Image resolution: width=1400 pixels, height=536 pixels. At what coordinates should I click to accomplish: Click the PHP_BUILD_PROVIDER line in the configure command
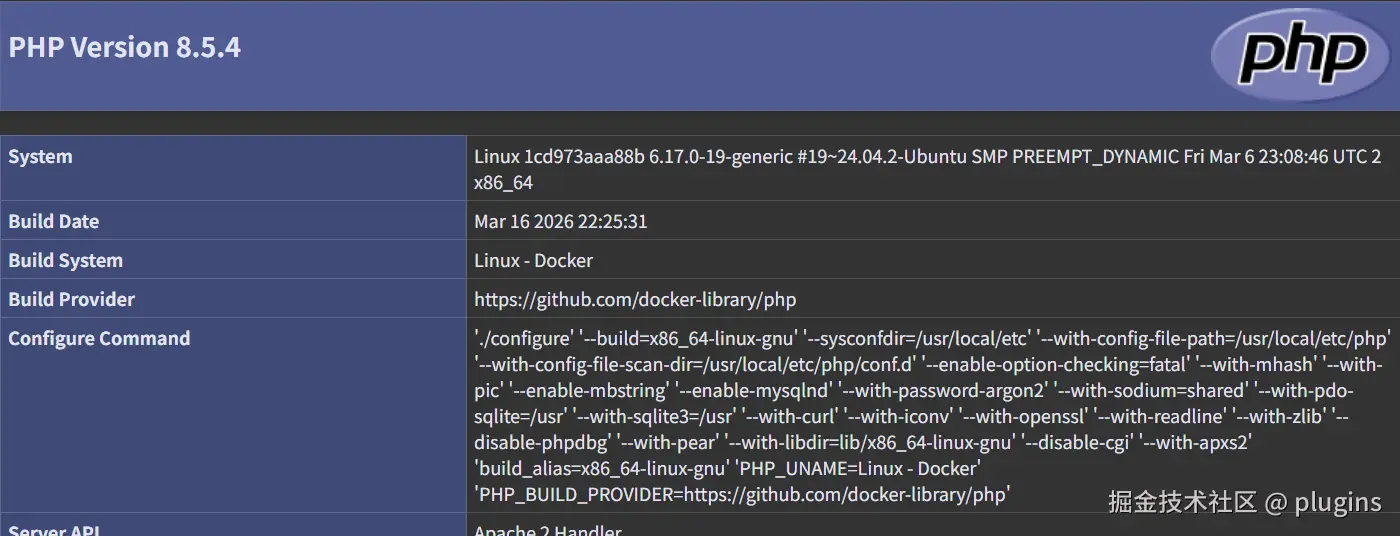(x=742, y=494)
